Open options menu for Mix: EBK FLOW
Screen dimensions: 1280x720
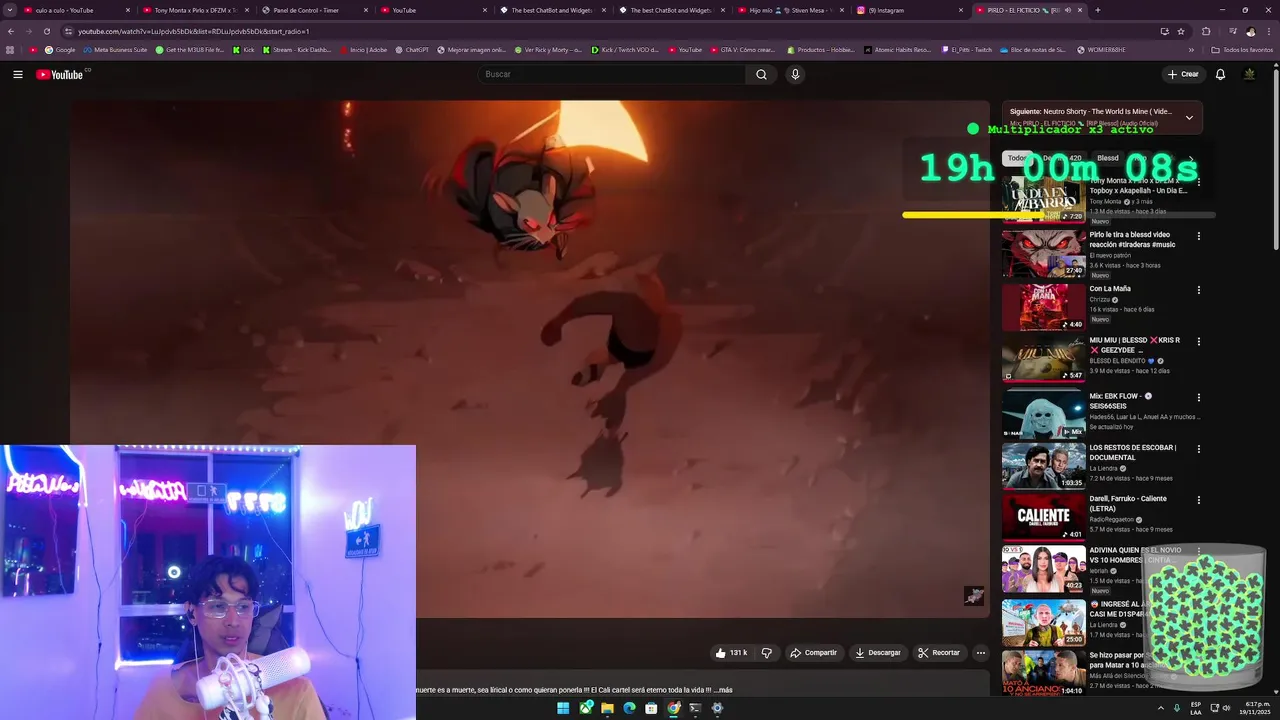pos(1199,397)
